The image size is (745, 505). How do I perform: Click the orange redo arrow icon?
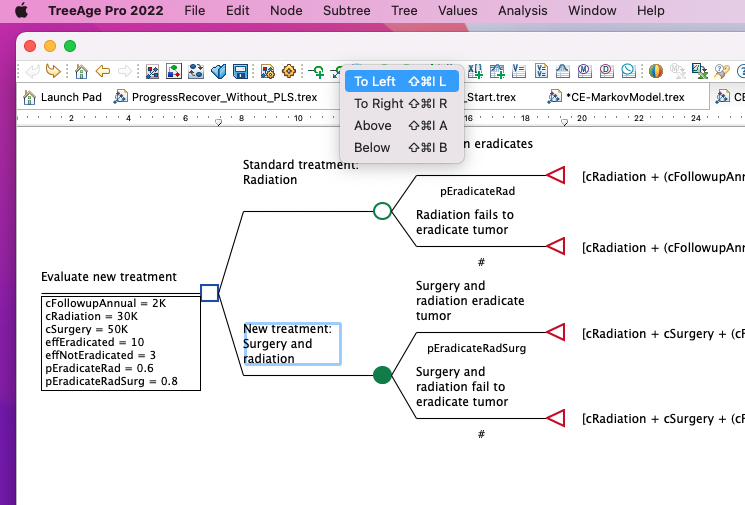pyautogui.click(x=53, y=71)
